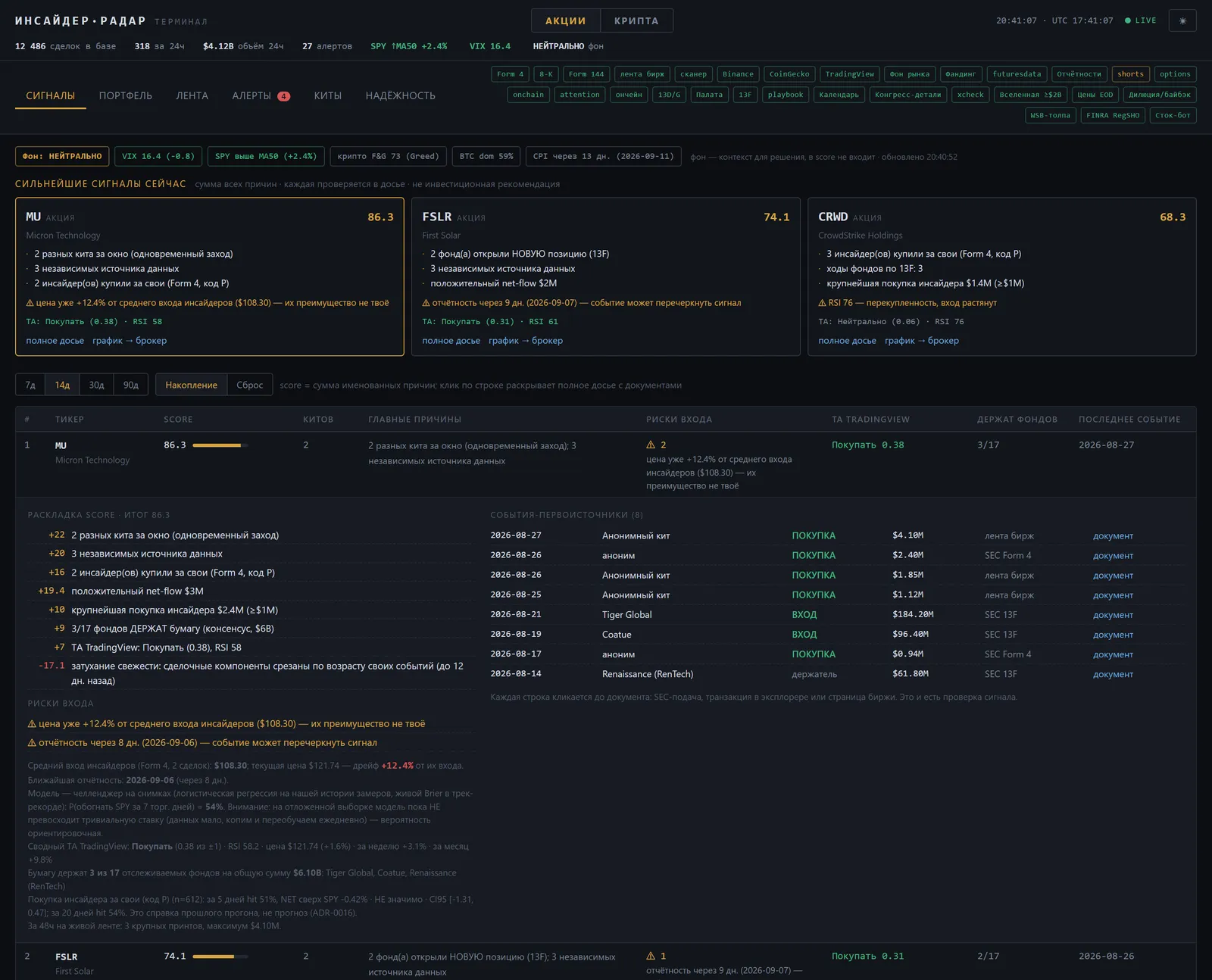Click the Фон: НЕЙТРАЛЬНО background chip
The width and height of the screenshot is (1212, 980).
click(62, 156)
